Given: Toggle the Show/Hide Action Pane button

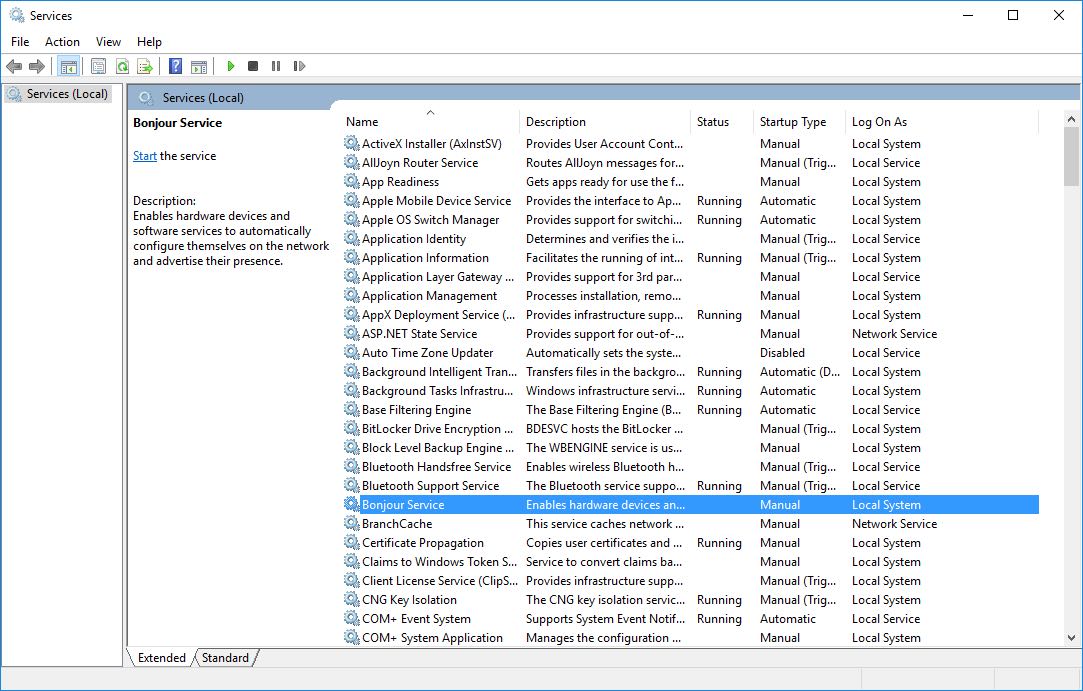Looking at the screenshot, I should pos(199,66).
